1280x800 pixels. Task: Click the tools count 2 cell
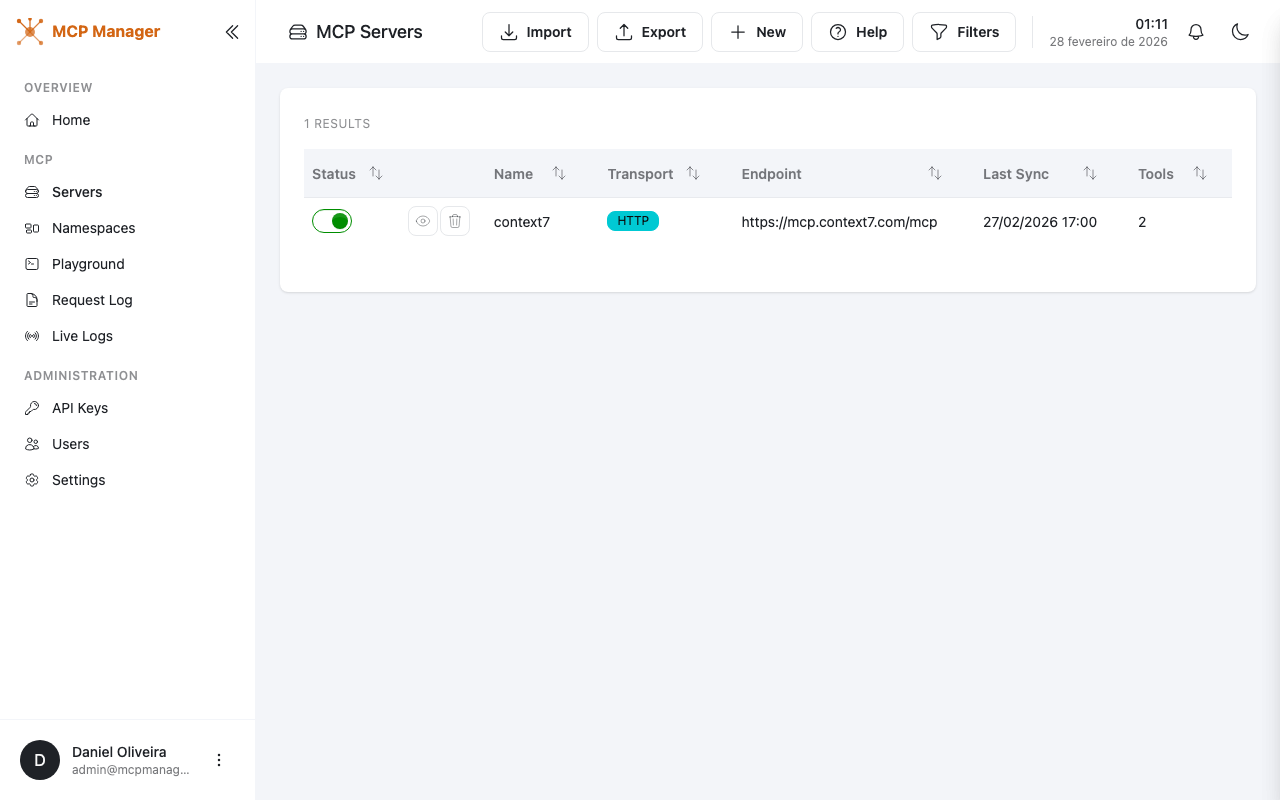(1142, 222)
